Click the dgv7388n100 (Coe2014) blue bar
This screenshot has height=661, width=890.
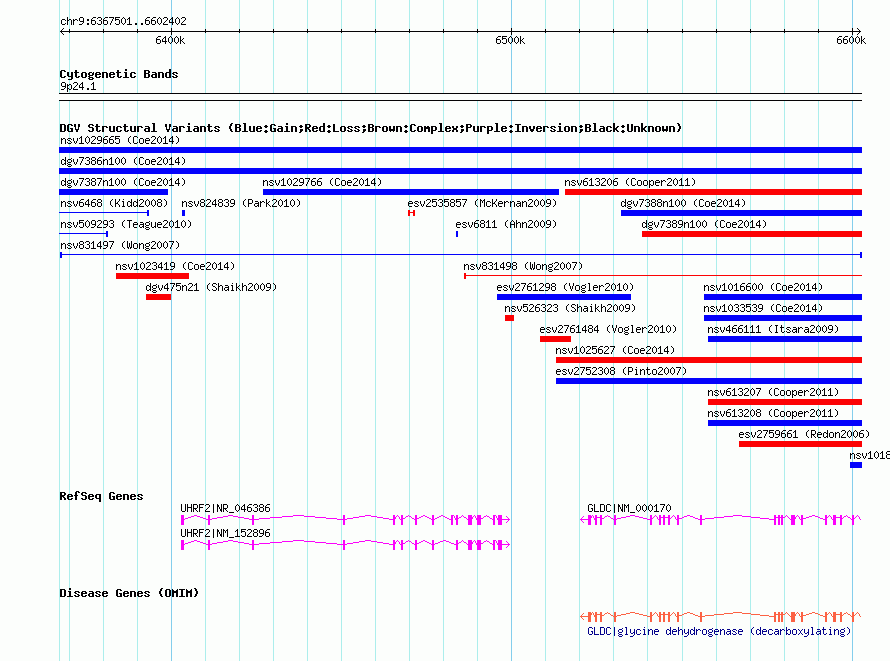(741, 213)
